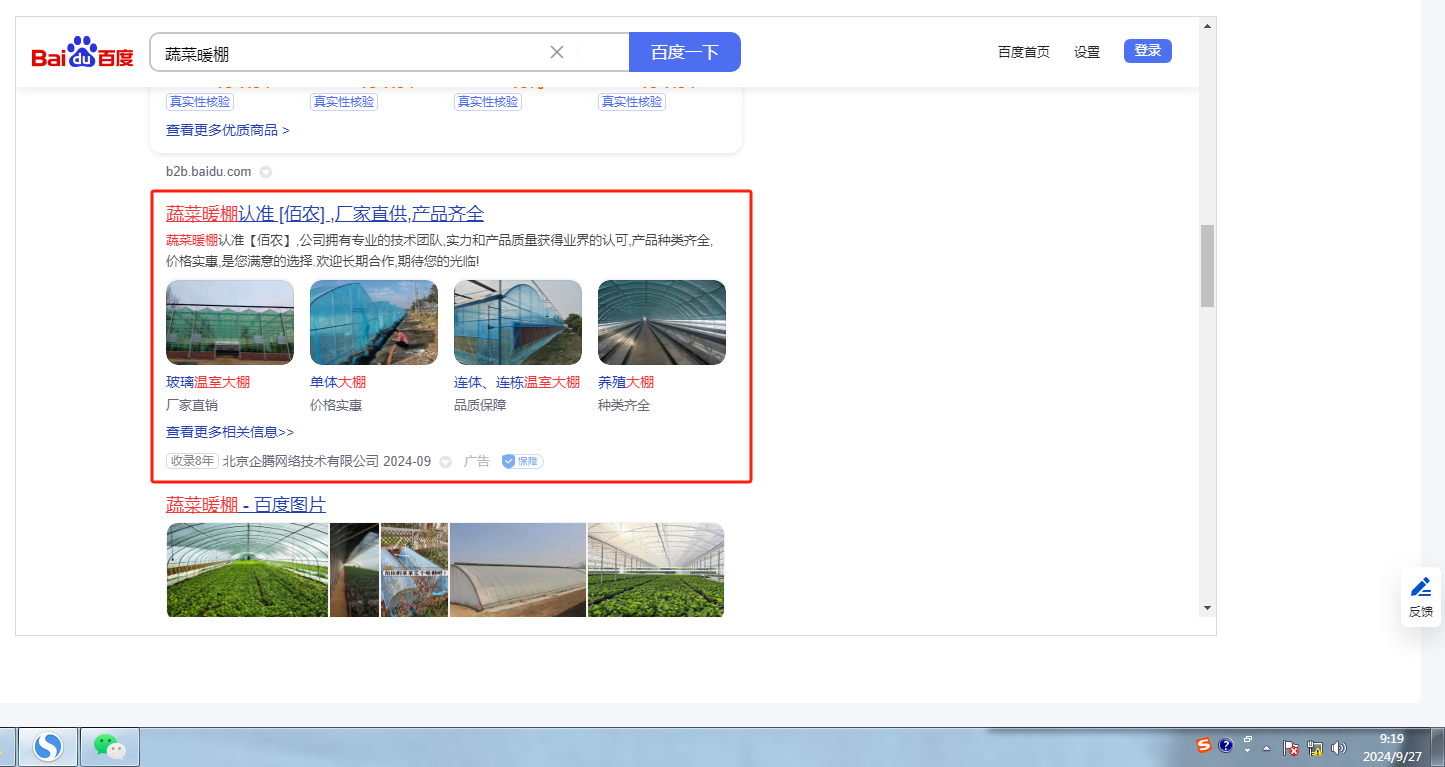Click the 价格实惠 caption
The height and width of the screenshot is (767, 1445).
point(336,405)
